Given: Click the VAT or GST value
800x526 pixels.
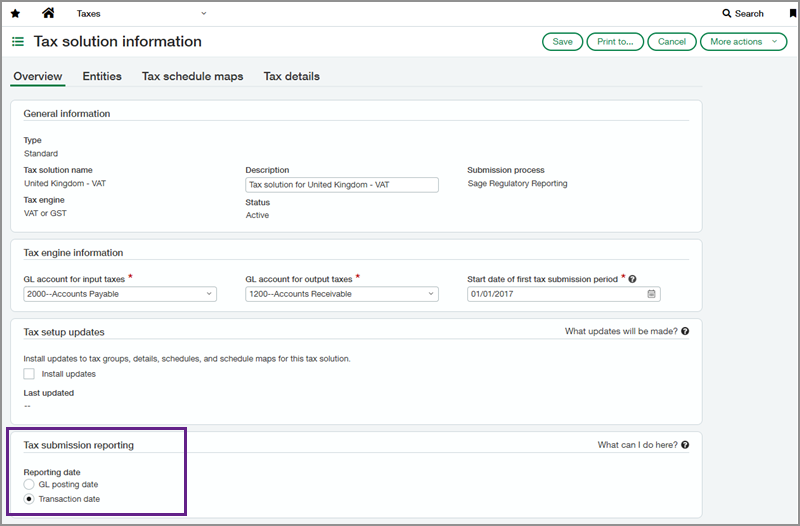Looking at the screenshot, I should 45,213.
